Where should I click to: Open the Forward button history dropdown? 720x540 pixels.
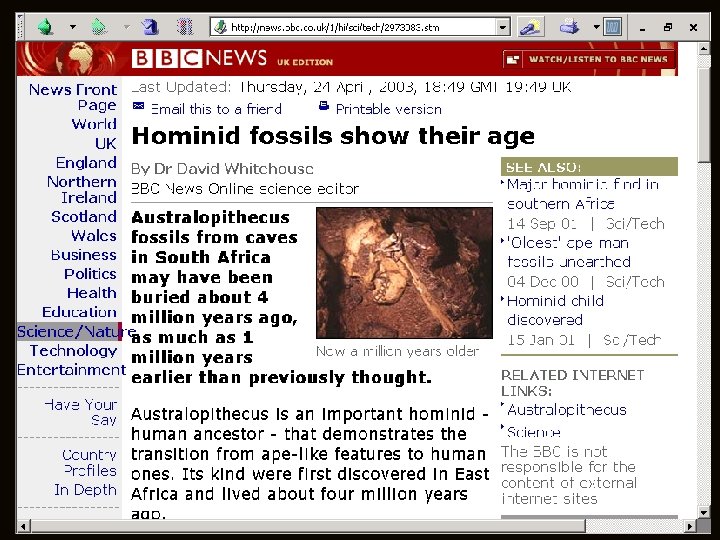[x=126, y=27]
